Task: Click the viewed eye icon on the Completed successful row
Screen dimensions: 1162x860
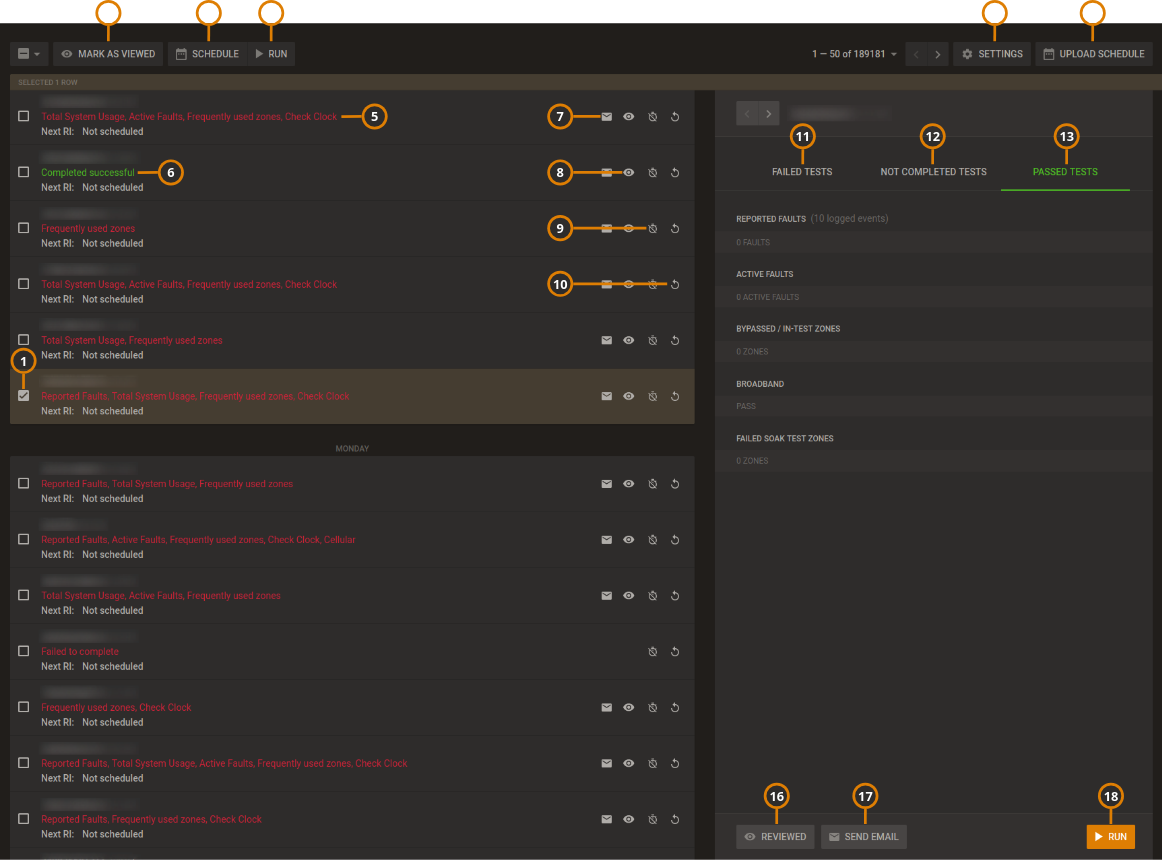Action: [x=628, y=172]
